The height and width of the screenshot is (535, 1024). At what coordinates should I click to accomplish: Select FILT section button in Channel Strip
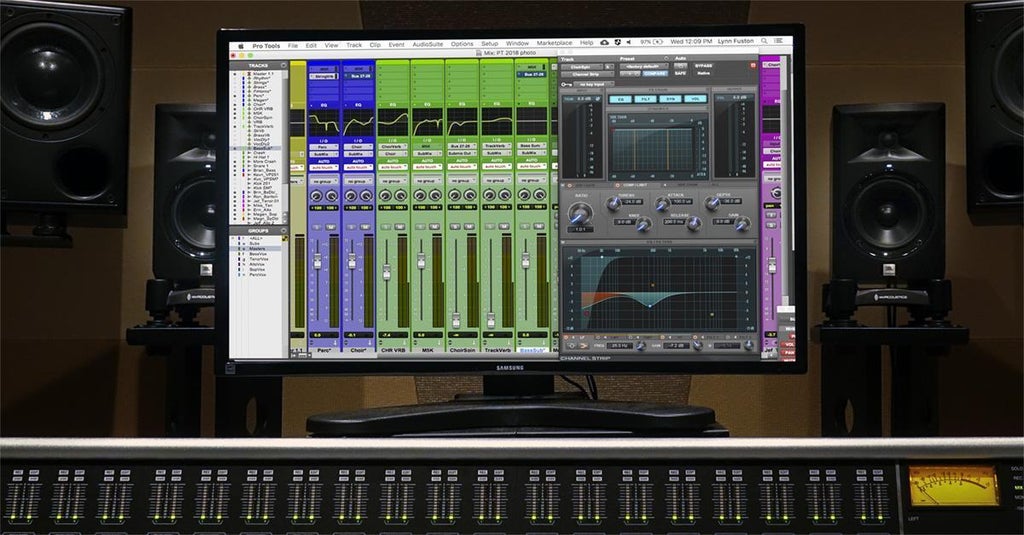coord(645,99)
